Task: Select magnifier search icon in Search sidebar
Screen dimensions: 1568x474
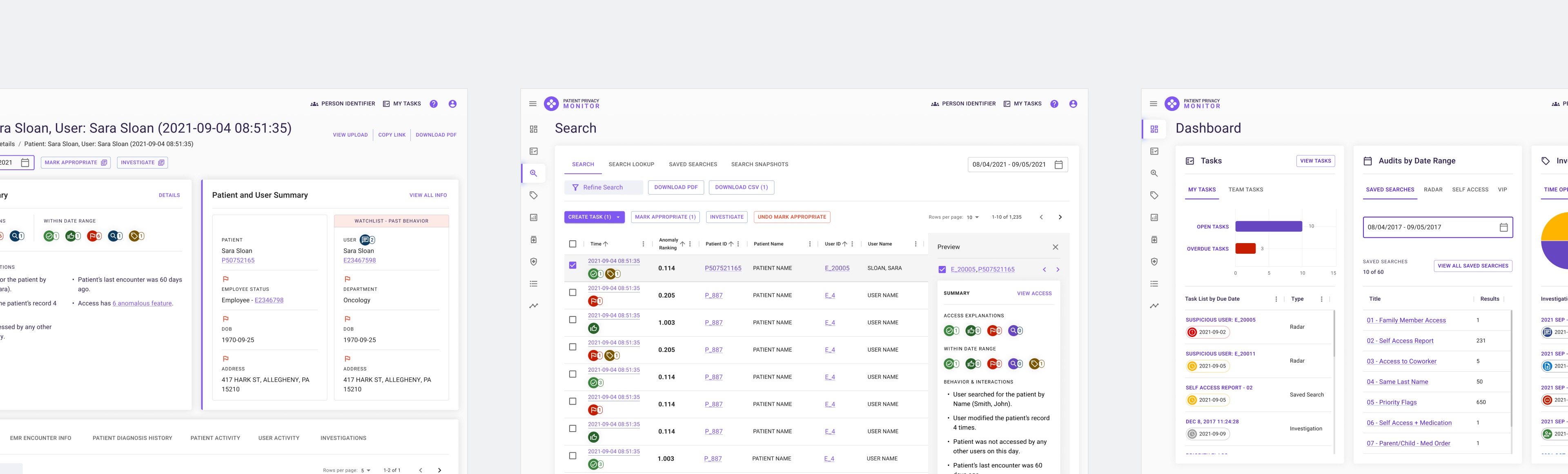Action: click(x=534, y=173)
